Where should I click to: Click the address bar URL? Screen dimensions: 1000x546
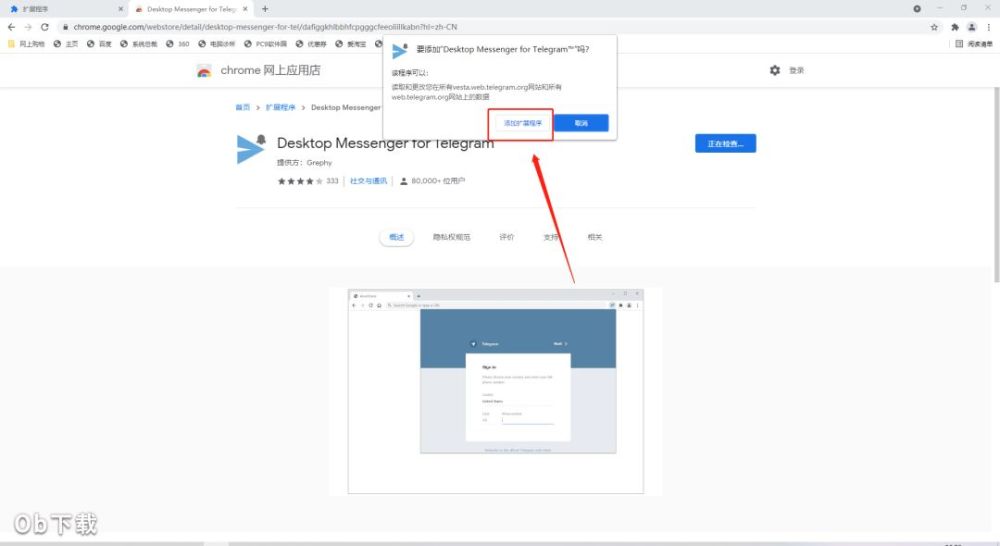point(265,27)
